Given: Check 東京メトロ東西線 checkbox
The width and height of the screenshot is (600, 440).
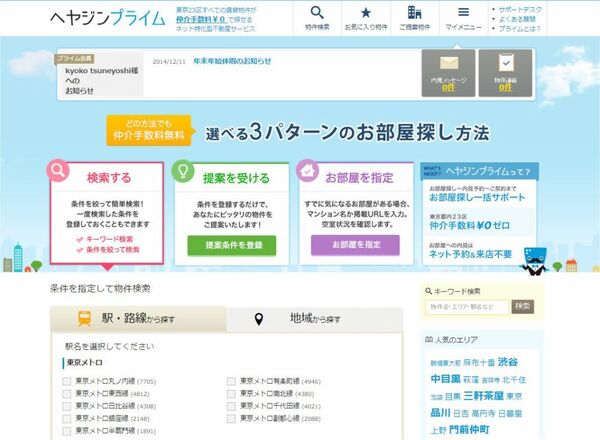Looking at the screenshot, I should pyautogui.click(x=67, y=394).
